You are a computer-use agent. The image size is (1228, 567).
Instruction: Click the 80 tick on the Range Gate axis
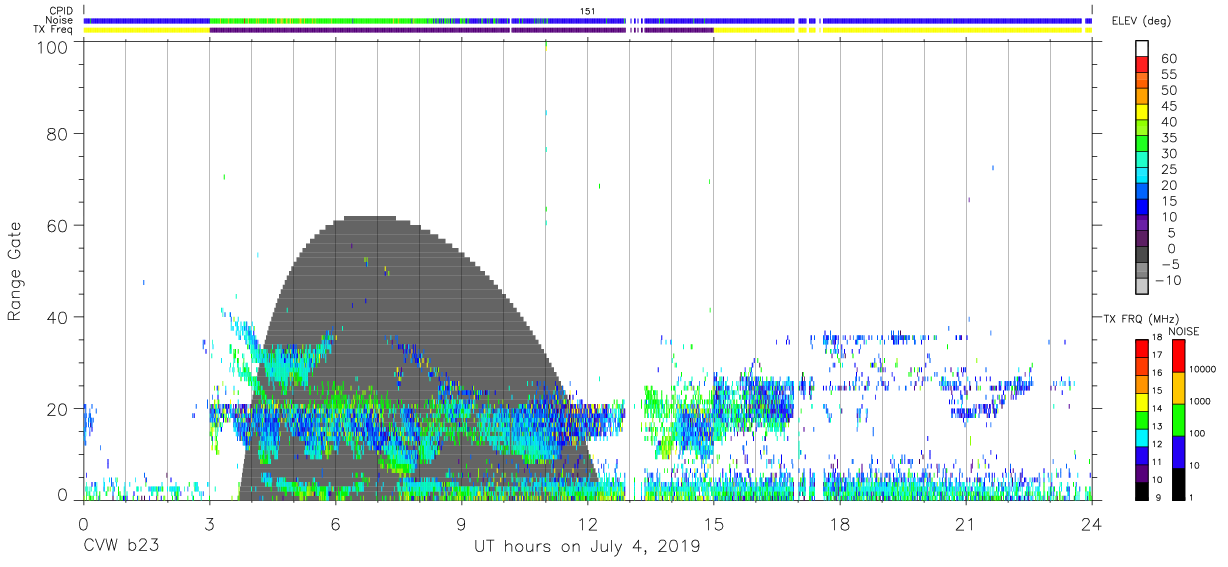(x=57, y=133)
